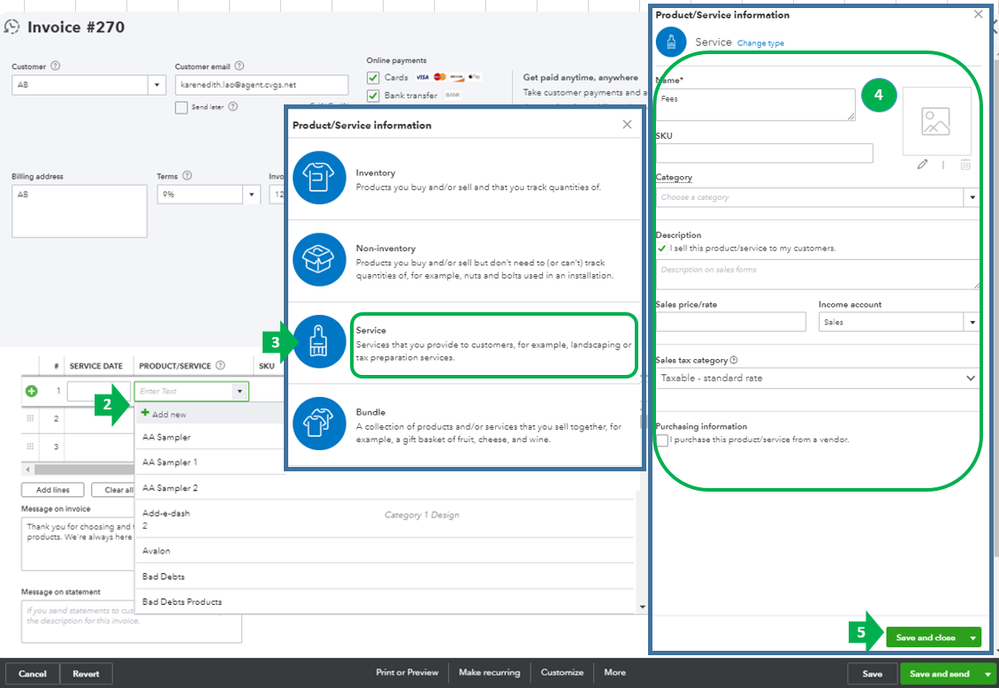Open the More footer menu
The image size is (999, 688).
point(615,672)
